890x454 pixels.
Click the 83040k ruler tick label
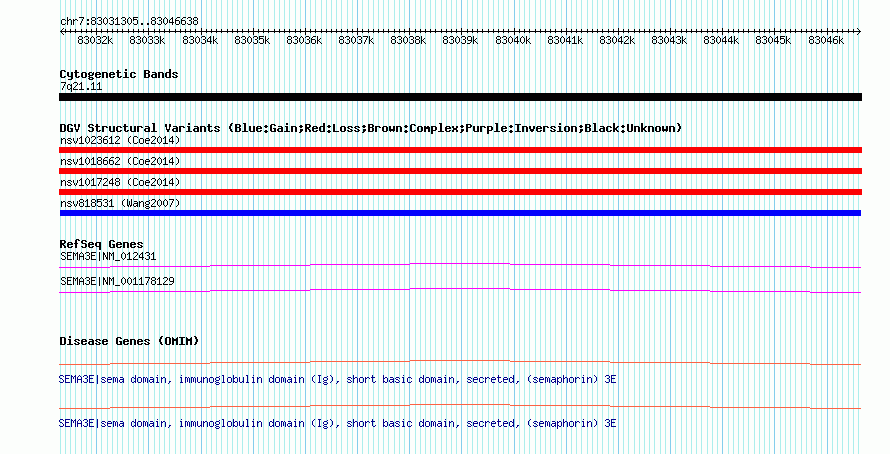513,41
